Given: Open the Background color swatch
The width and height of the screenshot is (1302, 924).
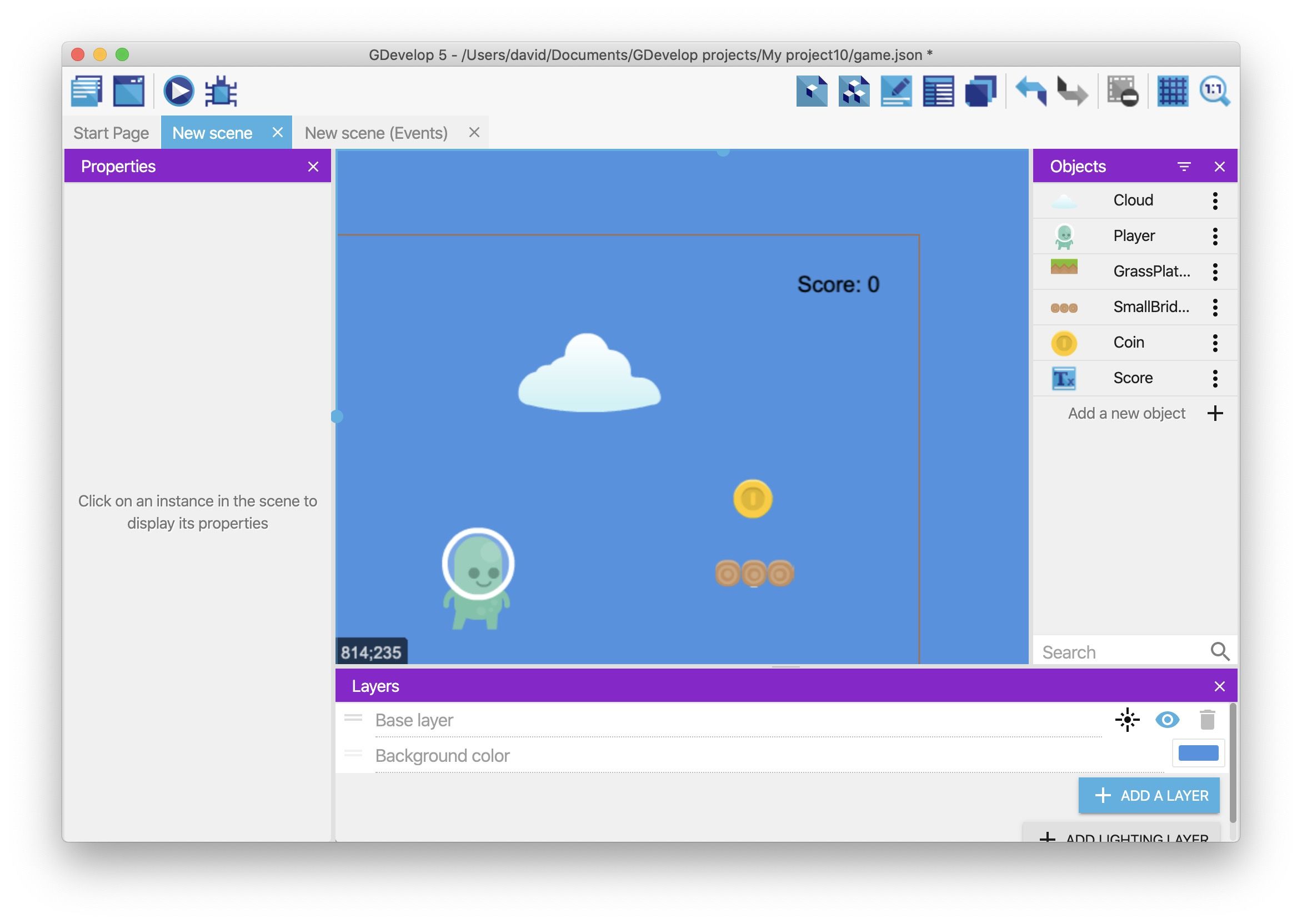Looking at the screenshot, I should click(x=1198, y=754).
